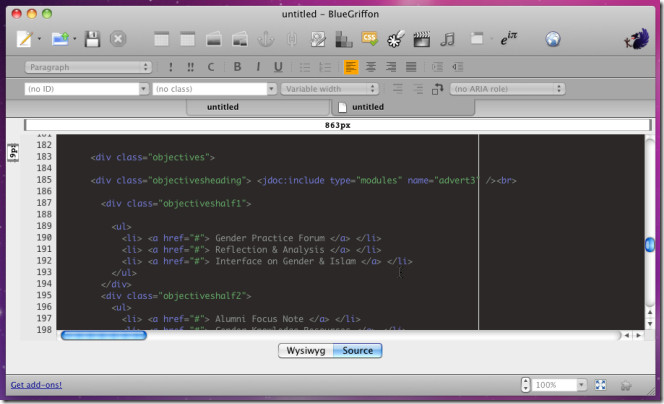This screenshot has width=664, height=404.
Task: Insert a video with clapperboard icon
Action: [x=421, y=39]
